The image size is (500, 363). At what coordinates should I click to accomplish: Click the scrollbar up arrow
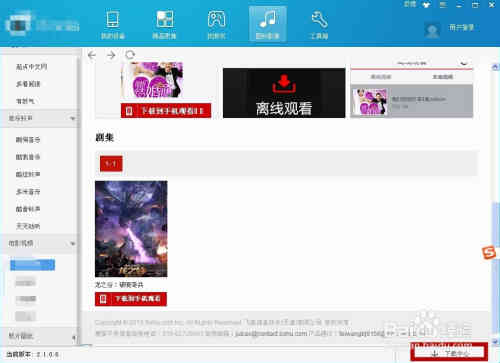[x=495, y=67]
